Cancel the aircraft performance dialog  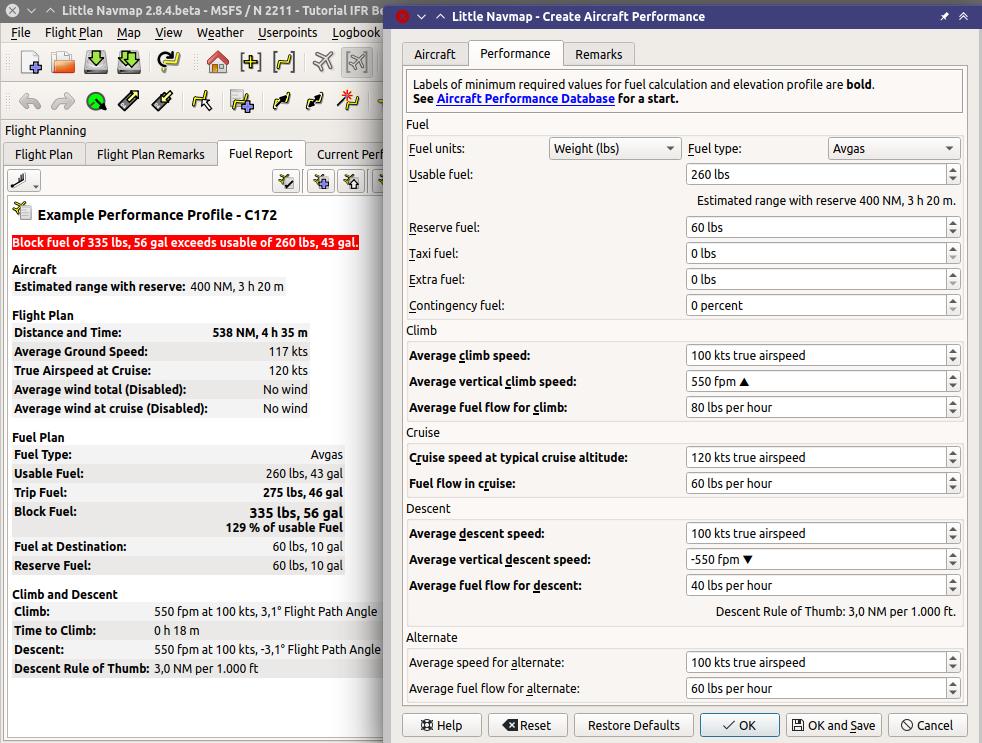coord(928,725)
